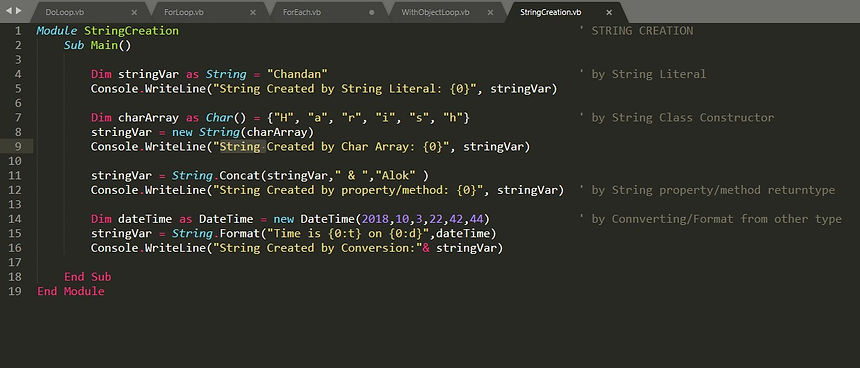Click line number 16 in the gutter
Viewport: 860px width, 368px height.
15,248
